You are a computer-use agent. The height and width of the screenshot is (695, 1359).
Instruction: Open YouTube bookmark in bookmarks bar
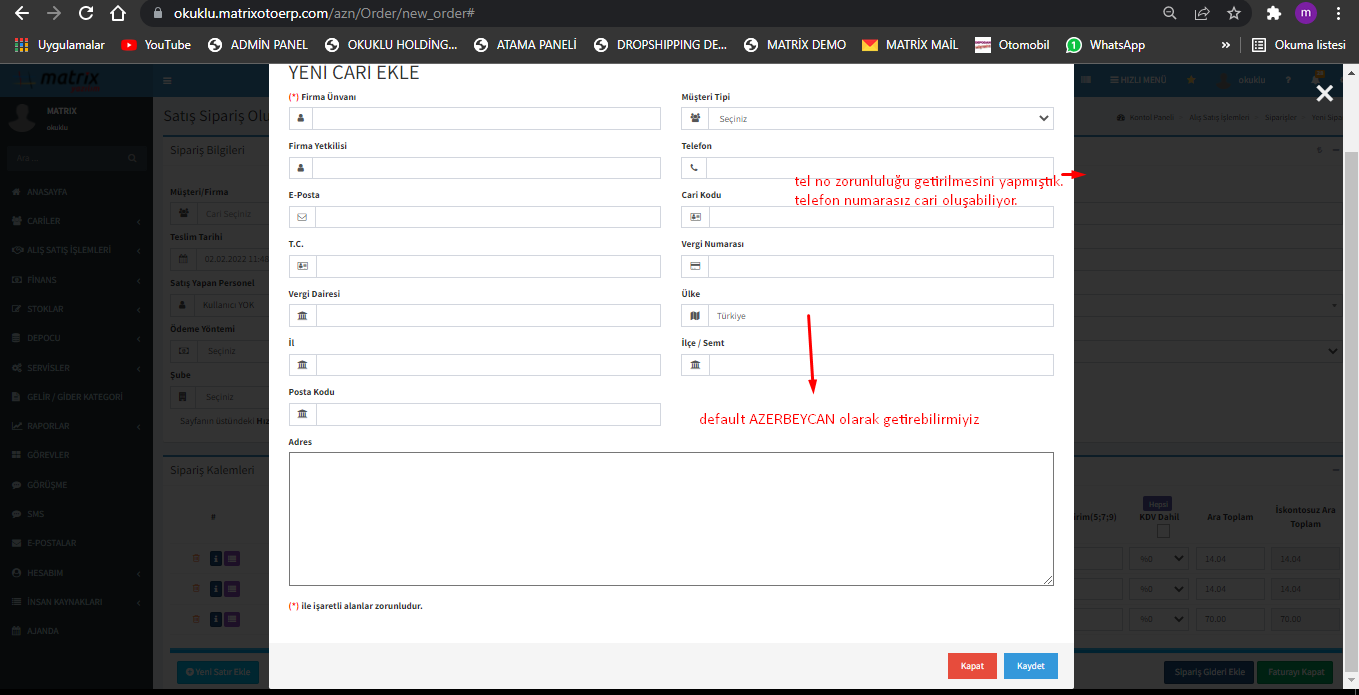tap(156, 45)
